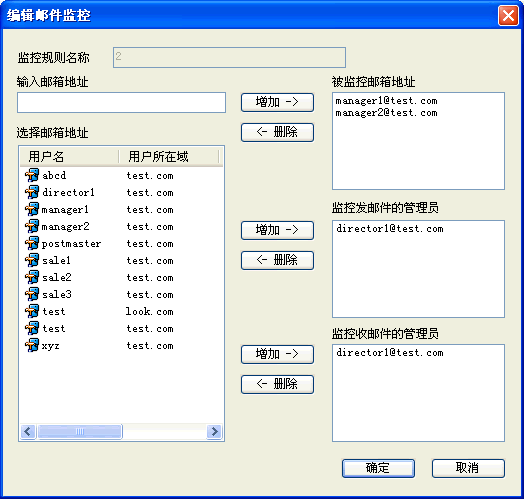Click the manager1 user icon in list
Image resolution: width=524 pixels, height=499 pixels.
click(32, 209)
